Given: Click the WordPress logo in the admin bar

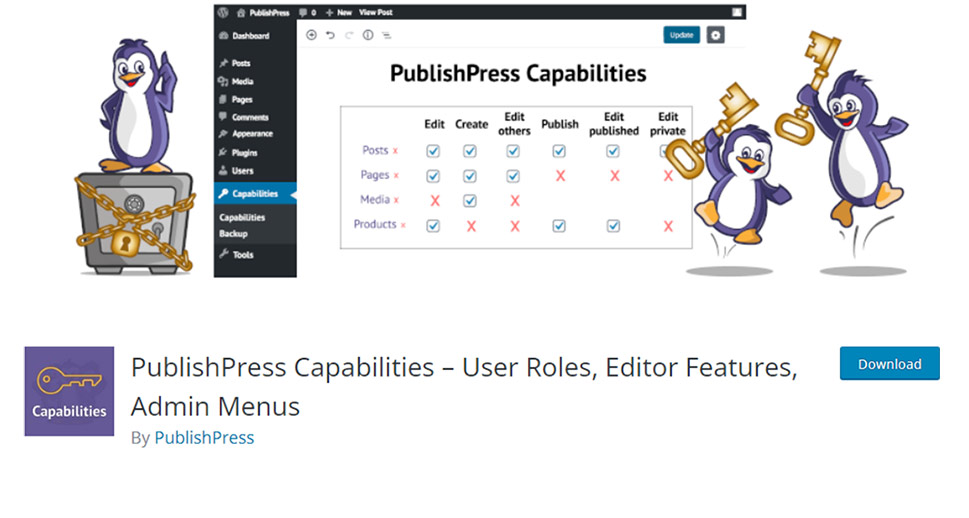Looking at the screenshot, I should (223, 12).
